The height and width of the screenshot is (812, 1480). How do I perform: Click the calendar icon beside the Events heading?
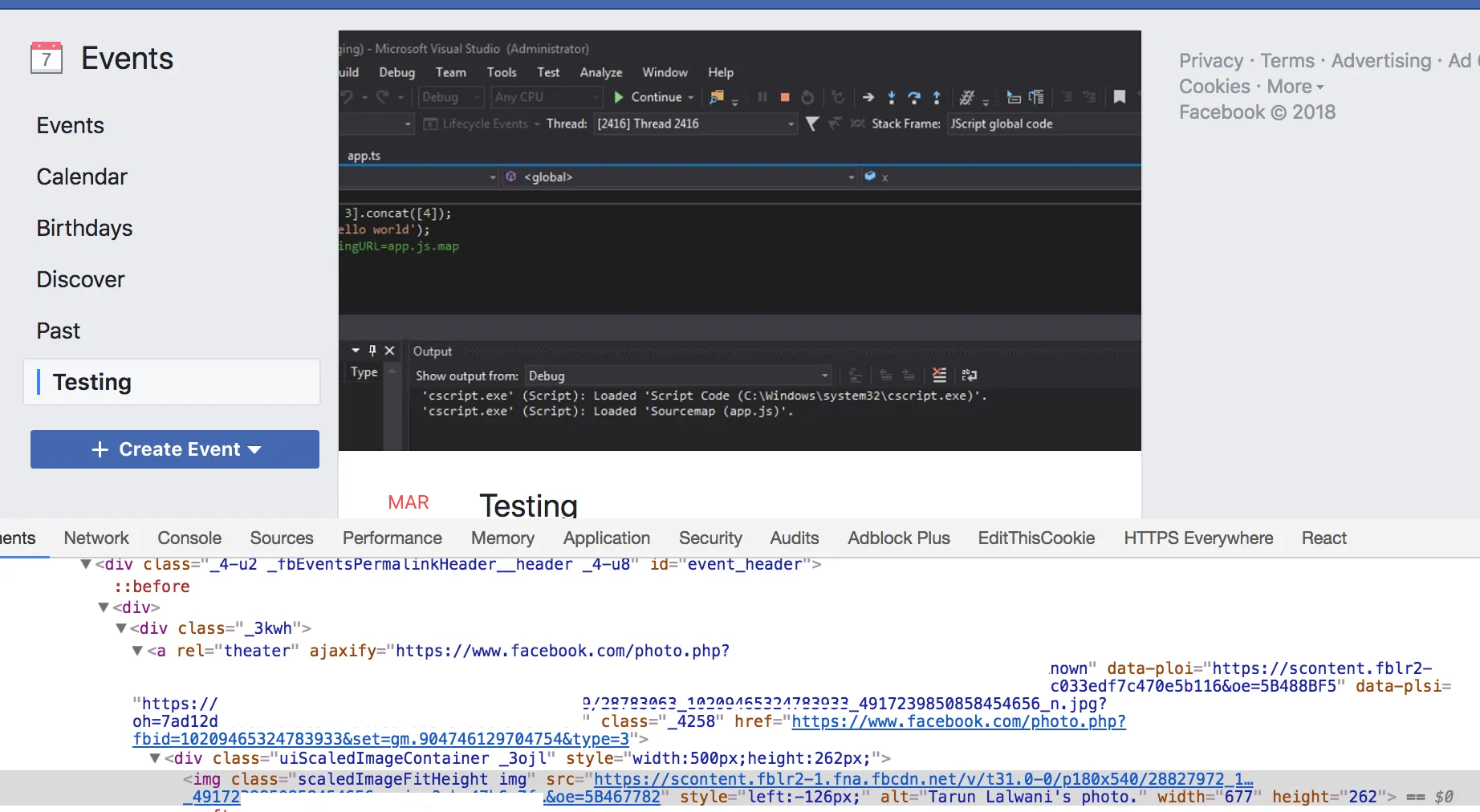(x=47, y=58)
